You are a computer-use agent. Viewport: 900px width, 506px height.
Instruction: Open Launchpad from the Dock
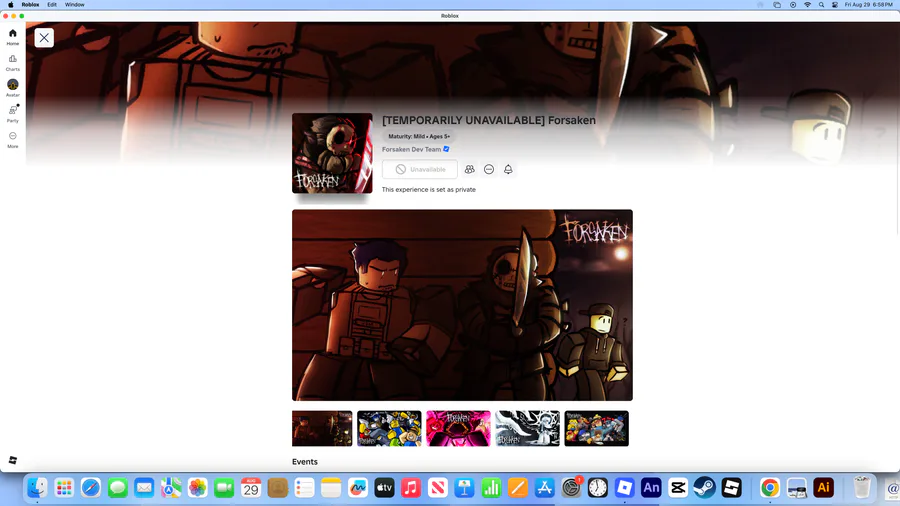coord(64,488)
